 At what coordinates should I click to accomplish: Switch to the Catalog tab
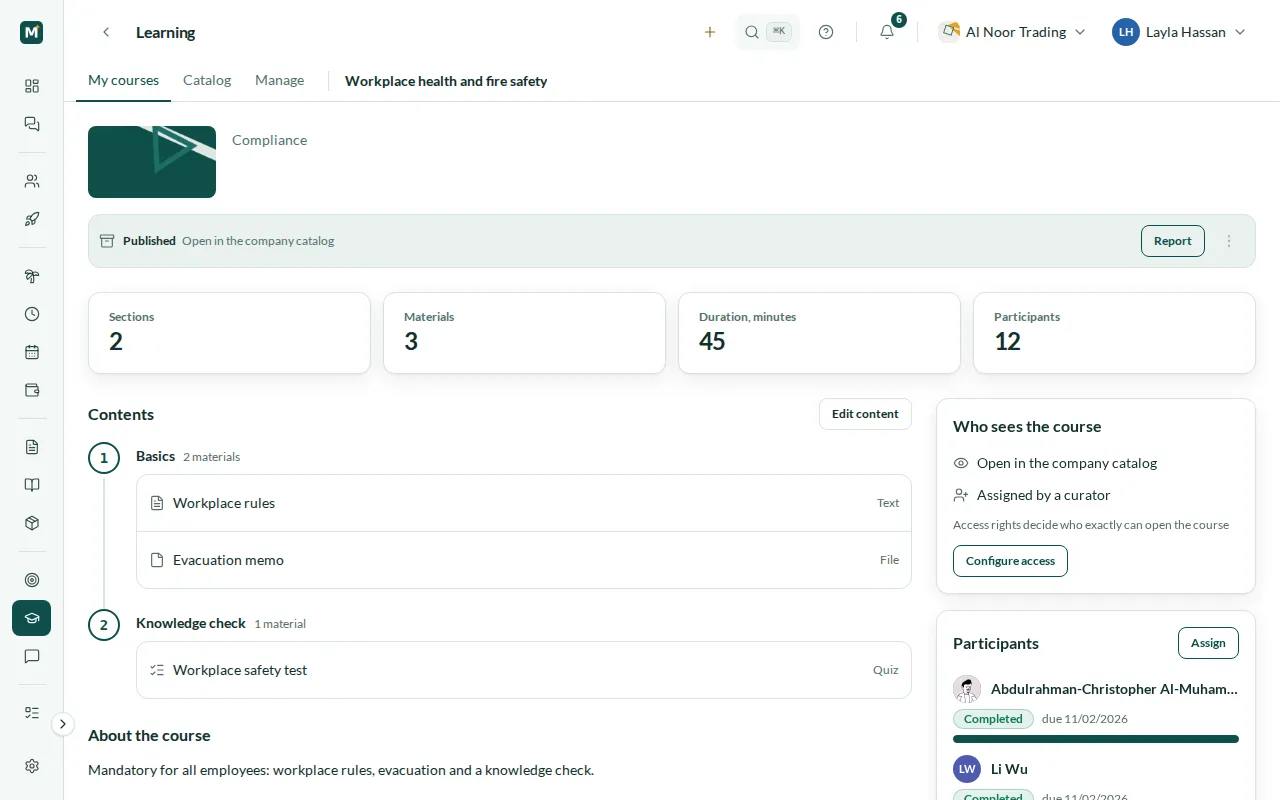click(207, 80)
